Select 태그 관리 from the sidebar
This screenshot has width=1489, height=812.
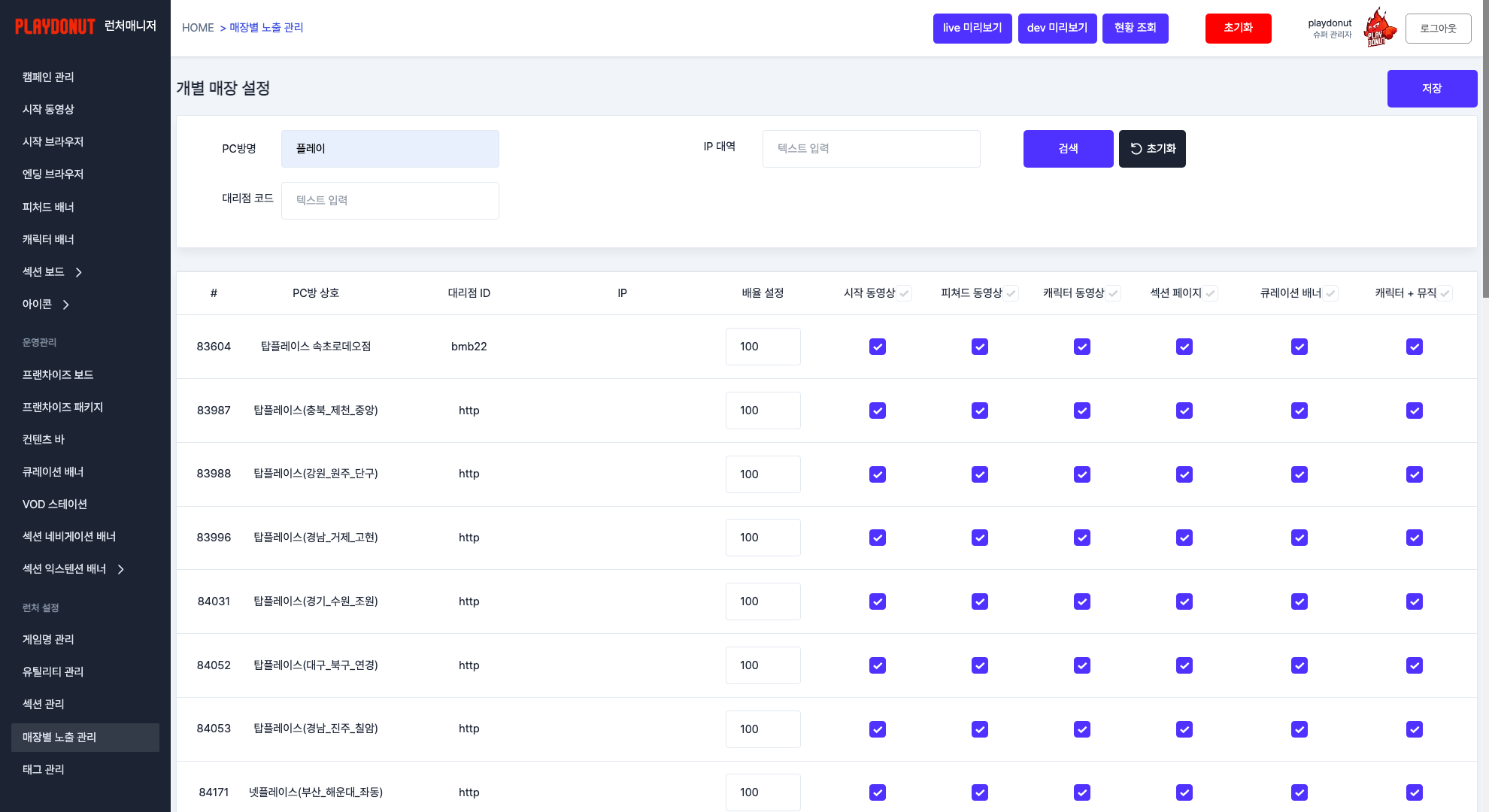44,769
